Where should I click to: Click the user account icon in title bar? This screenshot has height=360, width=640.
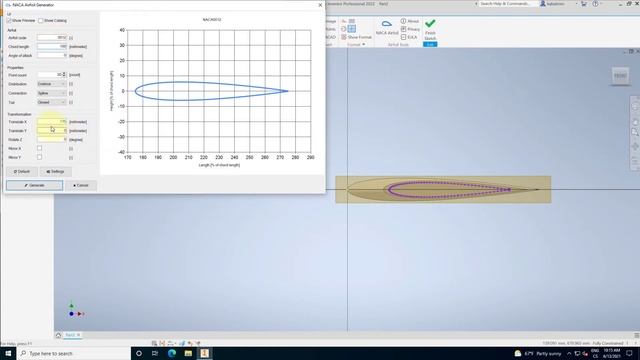(543, 4)
